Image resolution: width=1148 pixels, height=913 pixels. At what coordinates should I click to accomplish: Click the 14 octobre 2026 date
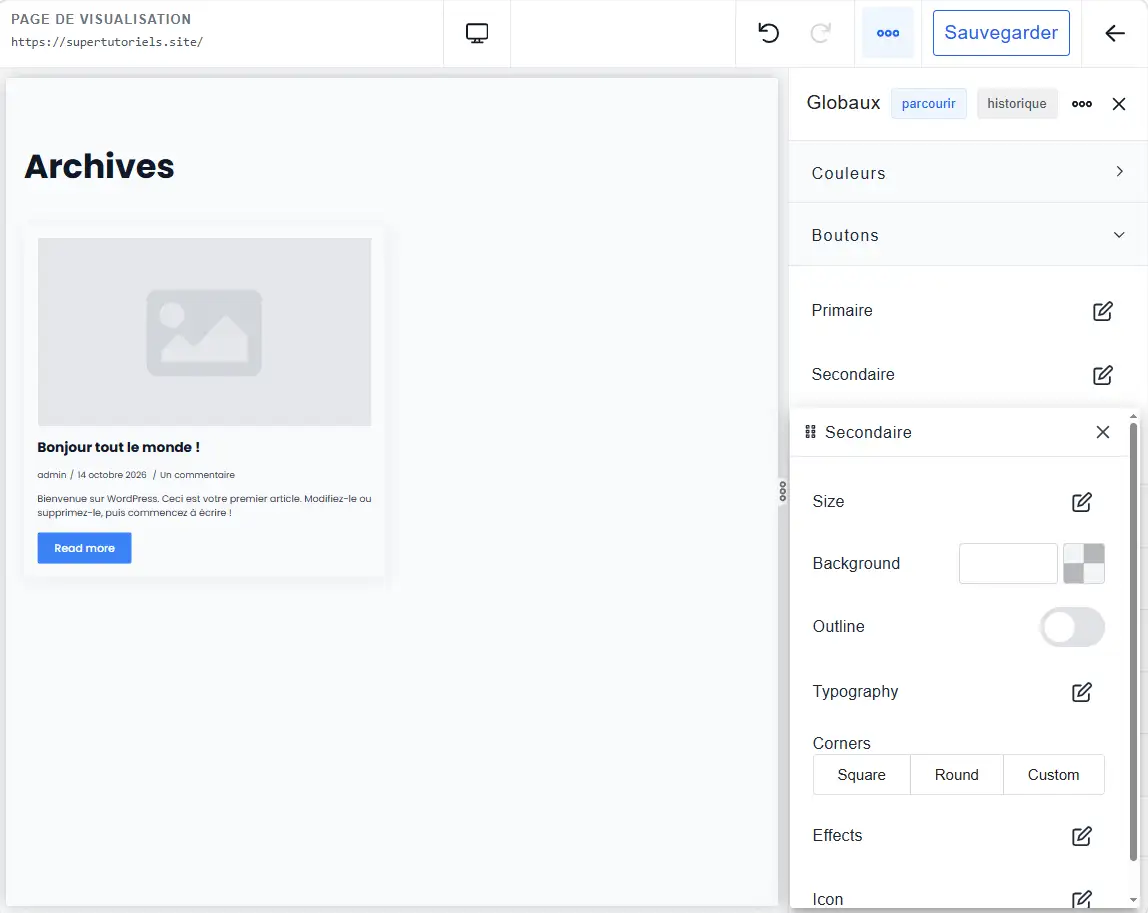[x=112, y=475]
